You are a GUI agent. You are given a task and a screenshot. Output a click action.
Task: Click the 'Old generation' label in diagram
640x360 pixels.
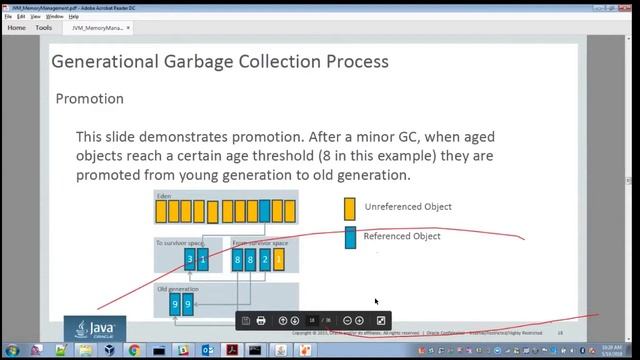pyautogui.click(x=178, y=289)
